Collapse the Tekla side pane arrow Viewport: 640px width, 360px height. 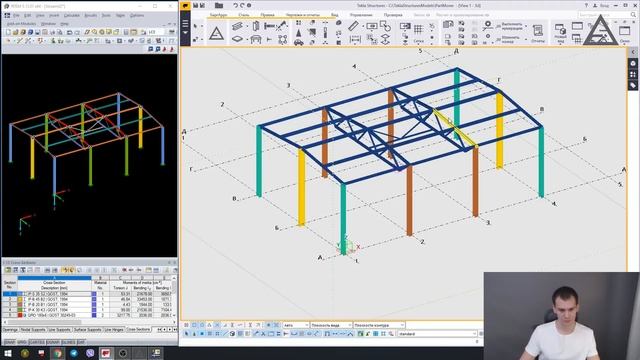[633, 52]
